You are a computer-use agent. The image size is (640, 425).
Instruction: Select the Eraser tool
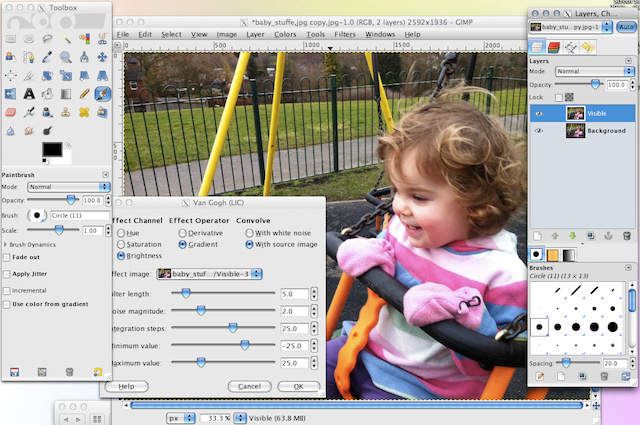[x=10, y=111]
